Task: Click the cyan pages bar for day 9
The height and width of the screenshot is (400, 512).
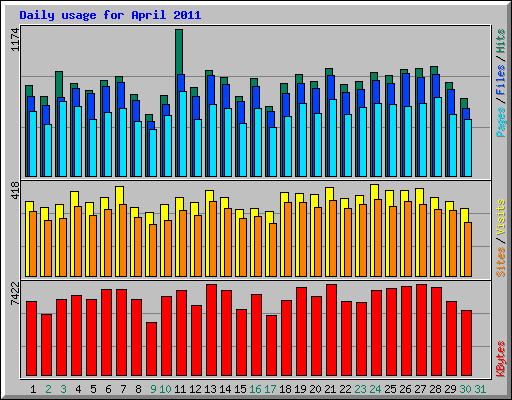Action: (153, 153)
